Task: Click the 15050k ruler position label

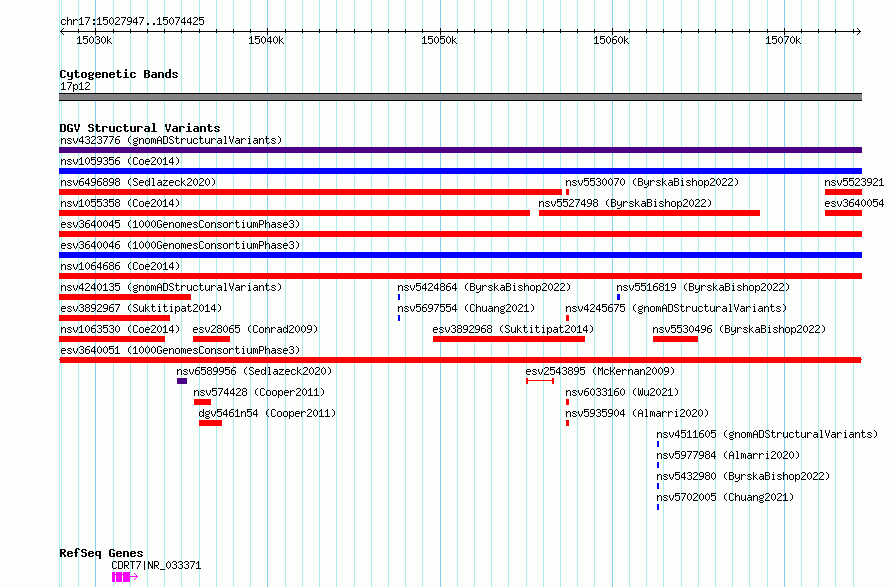Action: coord(439,40)
